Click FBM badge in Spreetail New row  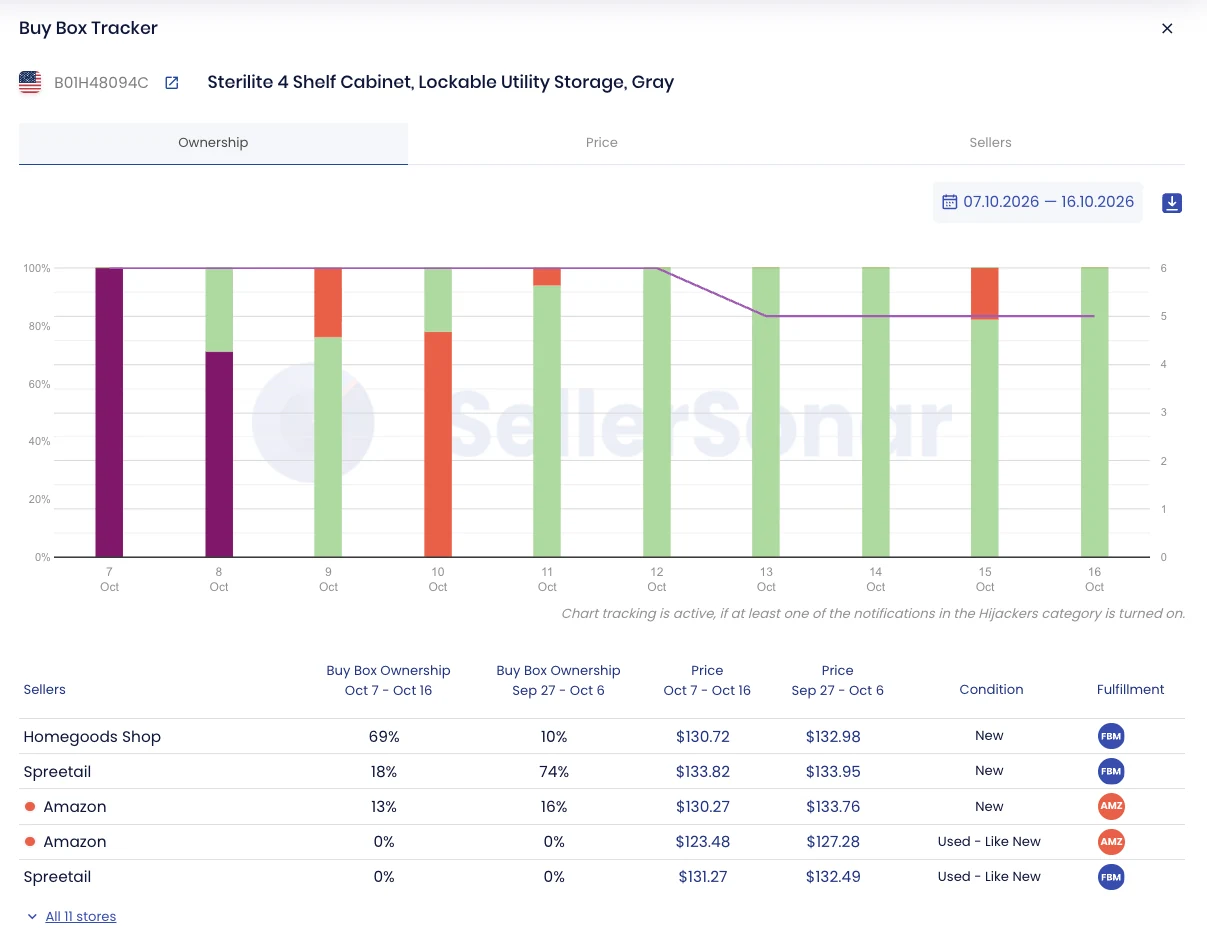(1111, 771)
